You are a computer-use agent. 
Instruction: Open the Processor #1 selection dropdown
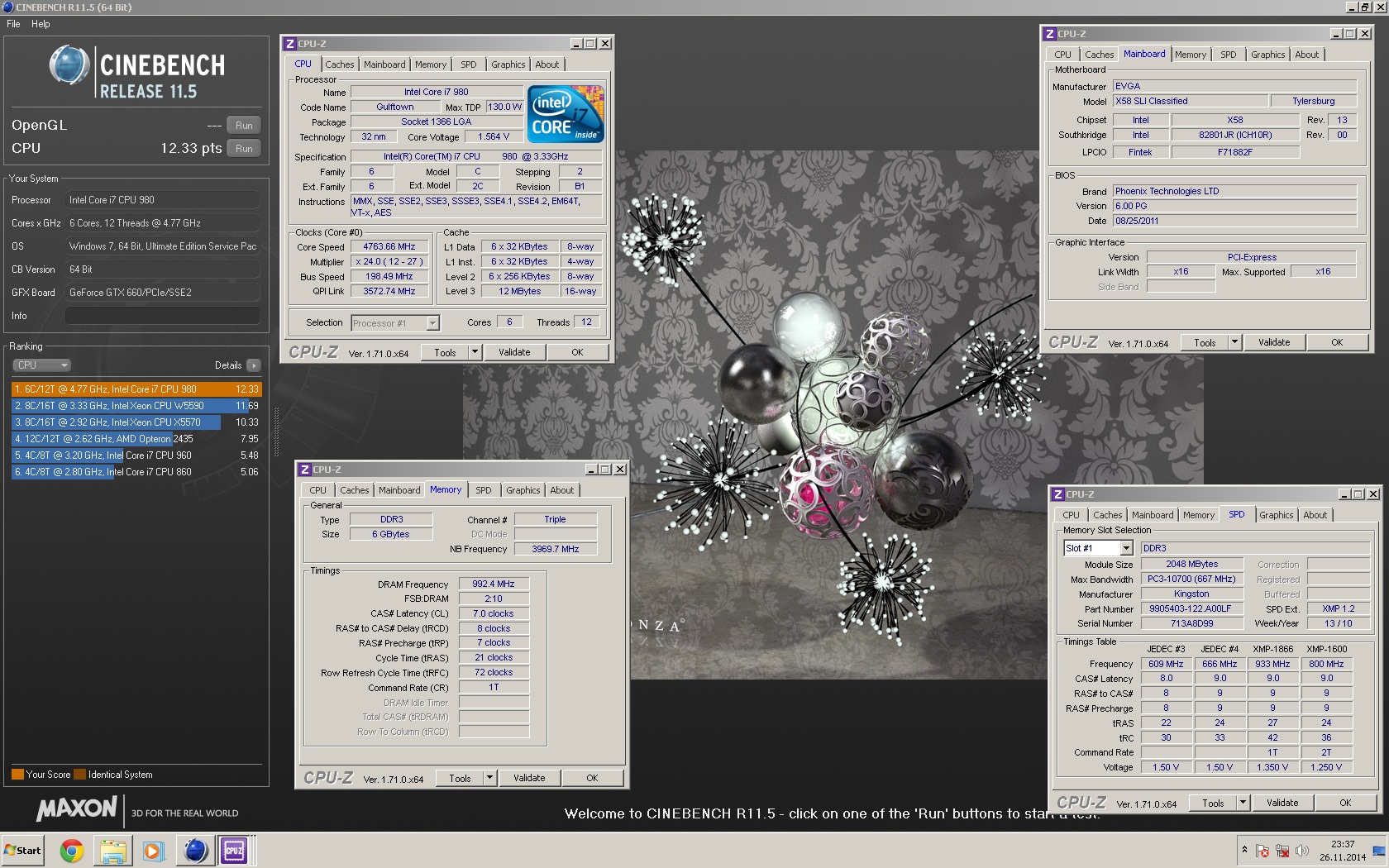[x=395, y=323]
